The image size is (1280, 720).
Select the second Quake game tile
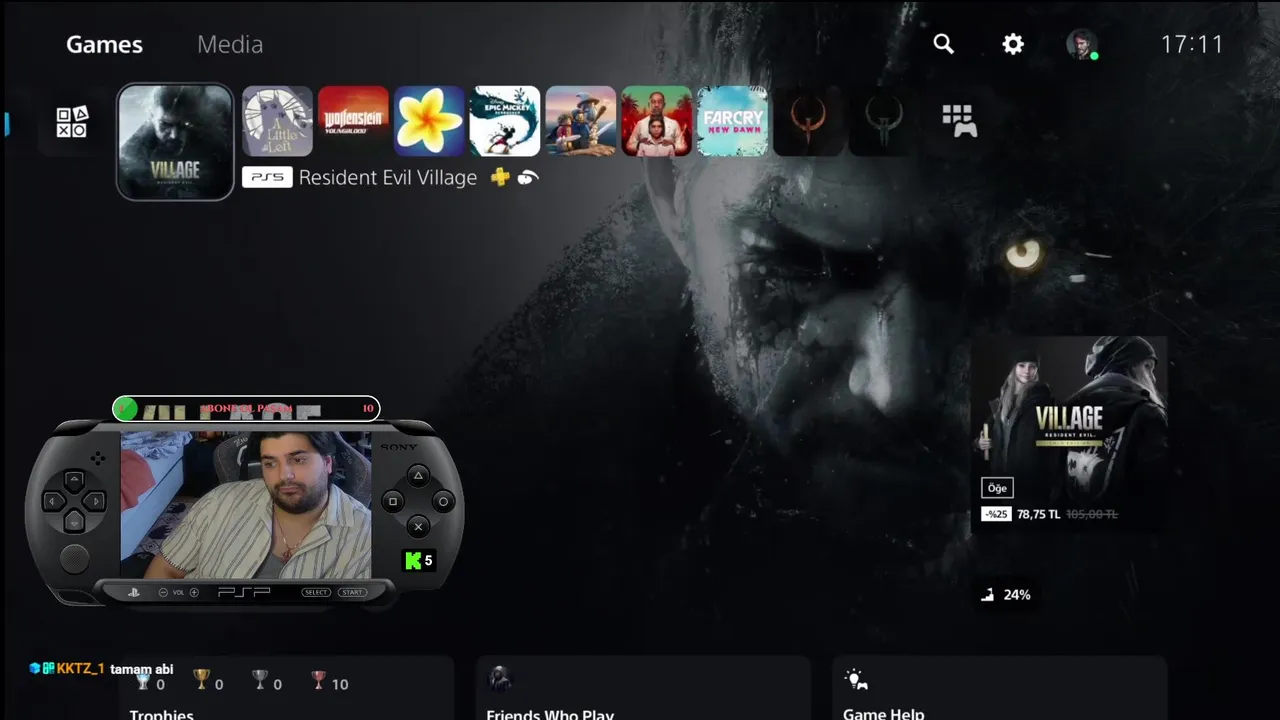[x=884, y=121]
